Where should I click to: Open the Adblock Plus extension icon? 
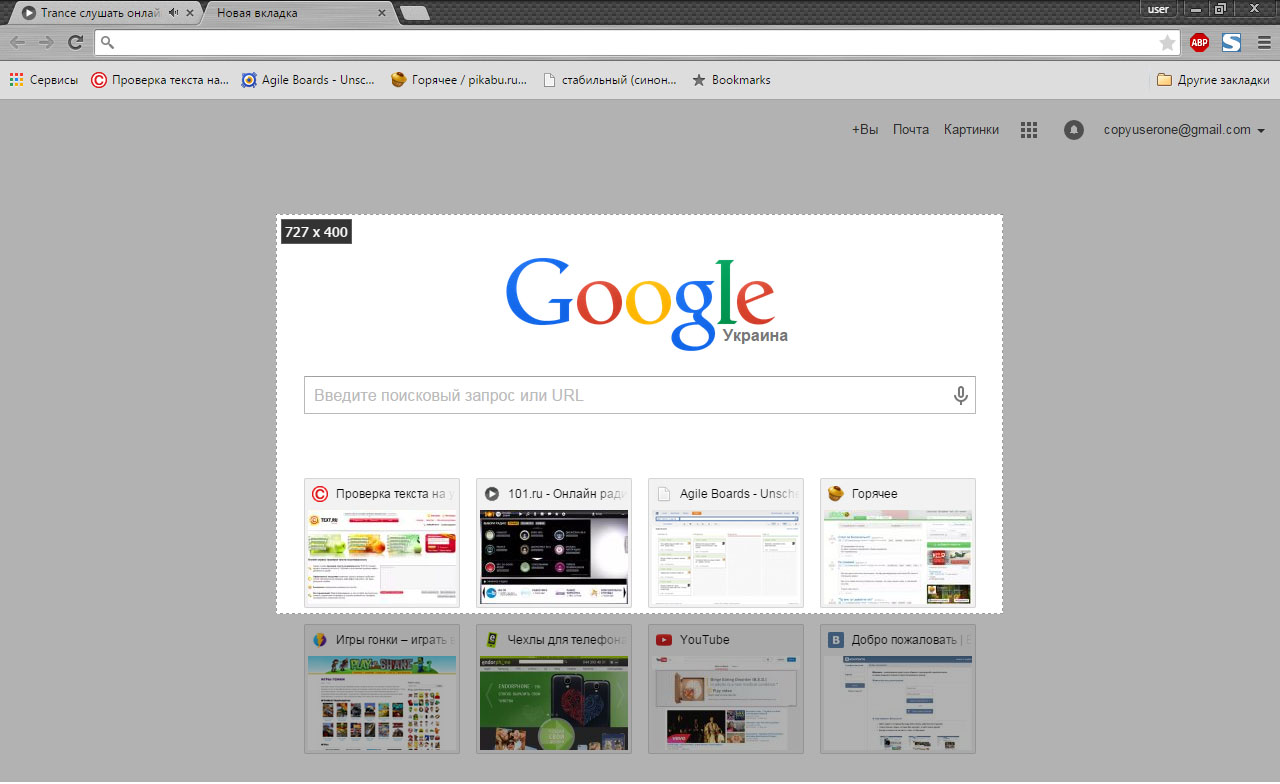[1199, 42]
